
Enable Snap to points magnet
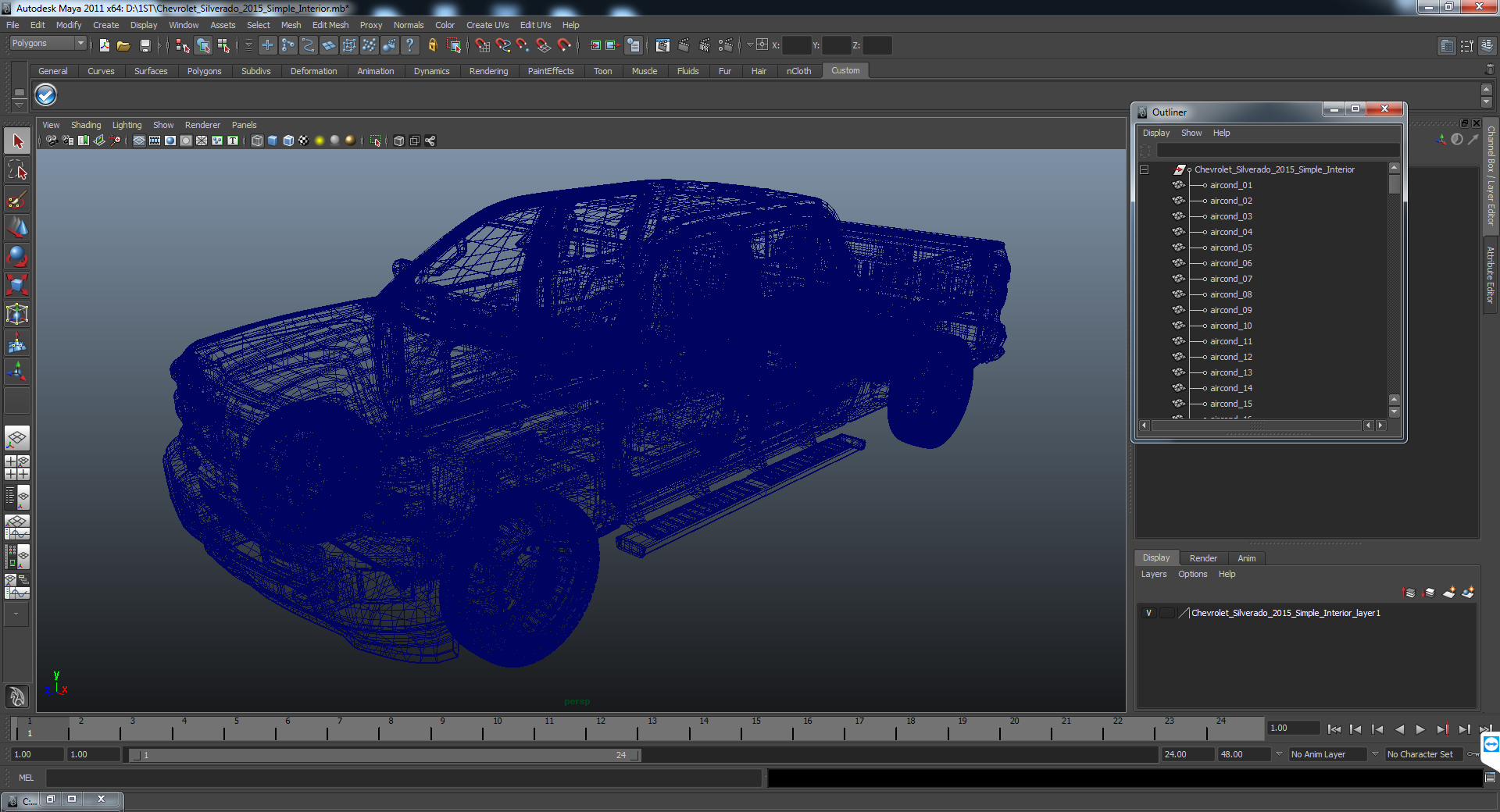click(523, 45)
